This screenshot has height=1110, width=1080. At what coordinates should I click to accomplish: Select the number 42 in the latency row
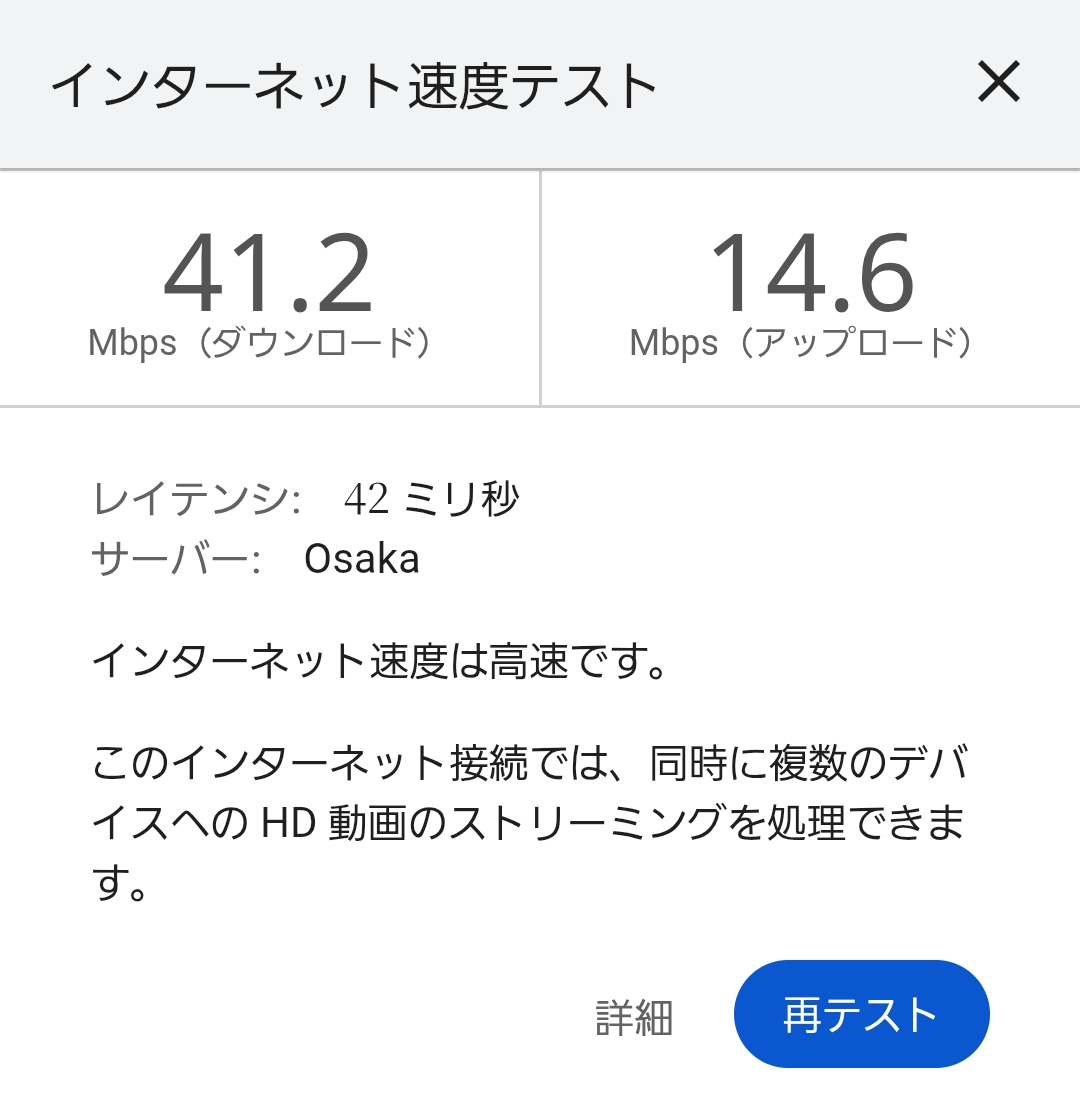[365, 499]
